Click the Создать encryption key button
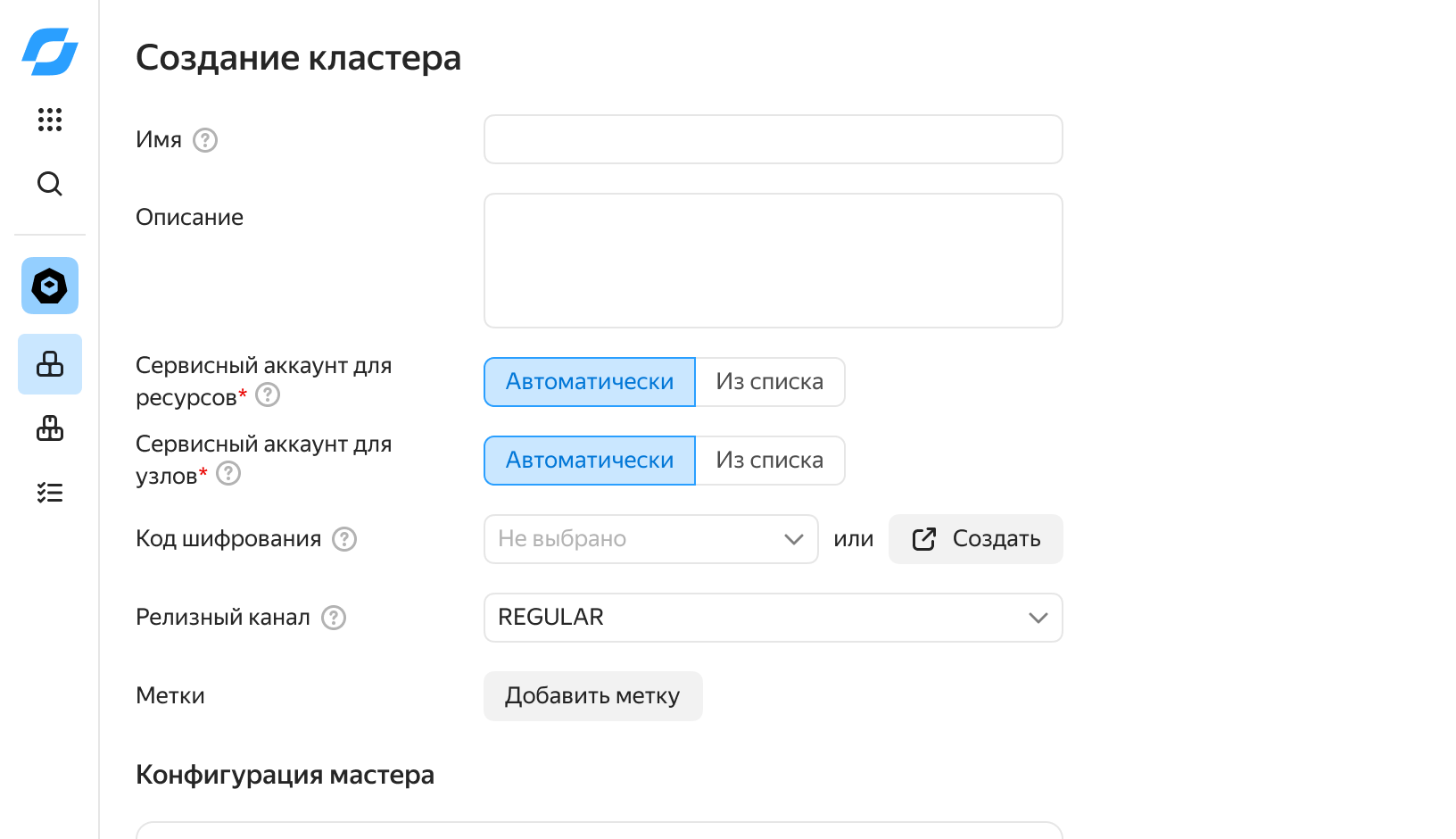 (975, 539)
